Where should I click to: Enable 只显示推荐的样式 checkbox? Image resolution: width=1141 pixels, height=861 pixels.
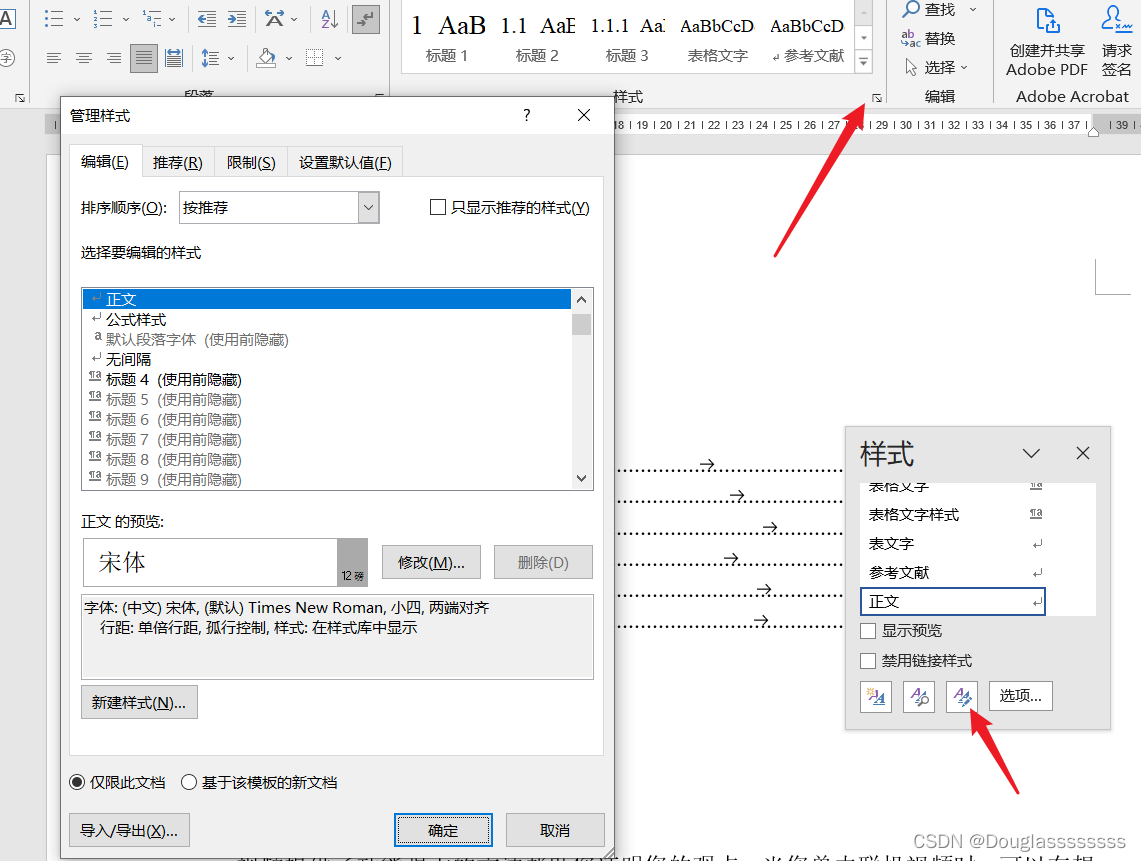pos(437,207)
